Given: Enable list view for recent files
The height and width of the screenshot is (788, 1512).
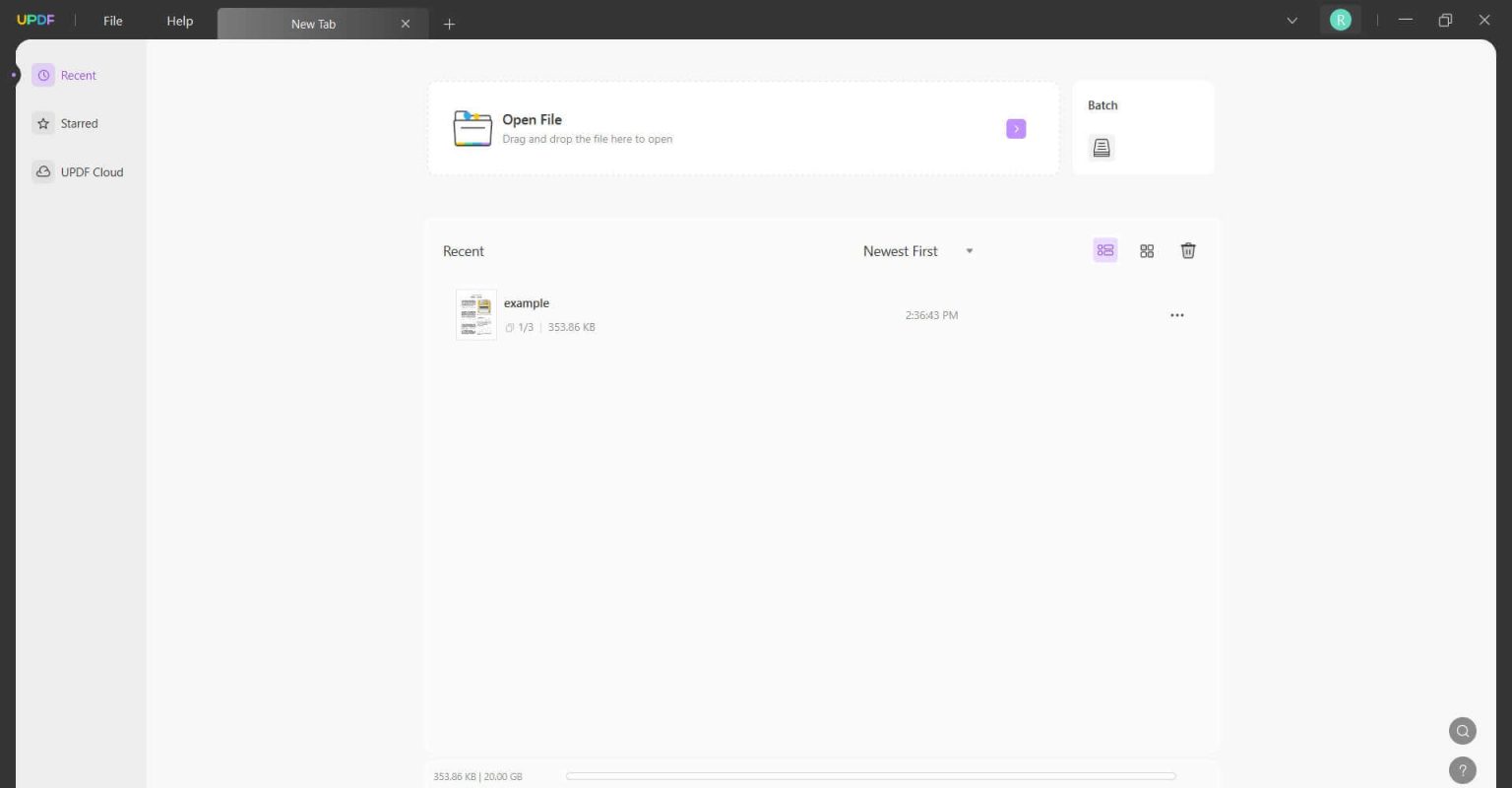Looking at the screenshot, I should [x=1104, y=250].
